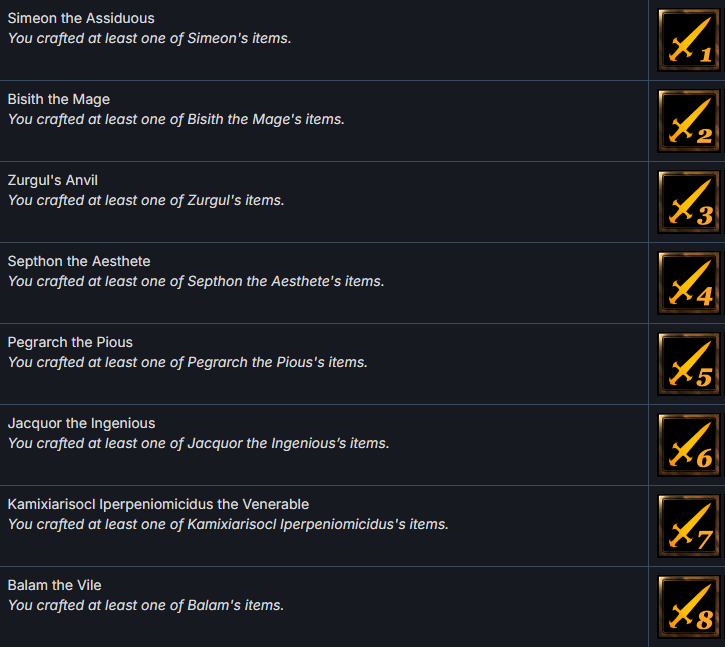Select the Septhon the Aesthete title
The image size is (725, 647).
(x=79, y=262)
